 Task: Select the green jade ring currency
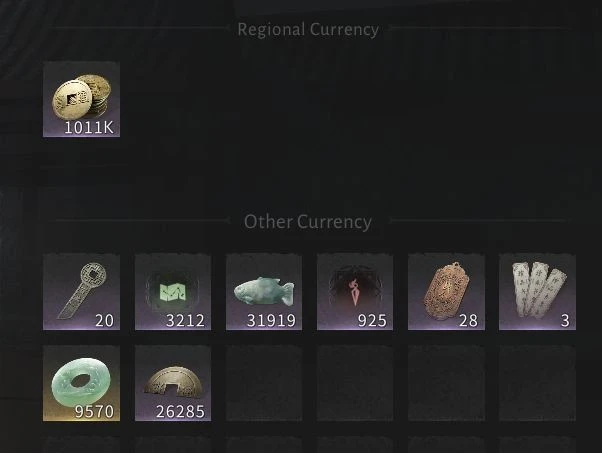point(81,383)
